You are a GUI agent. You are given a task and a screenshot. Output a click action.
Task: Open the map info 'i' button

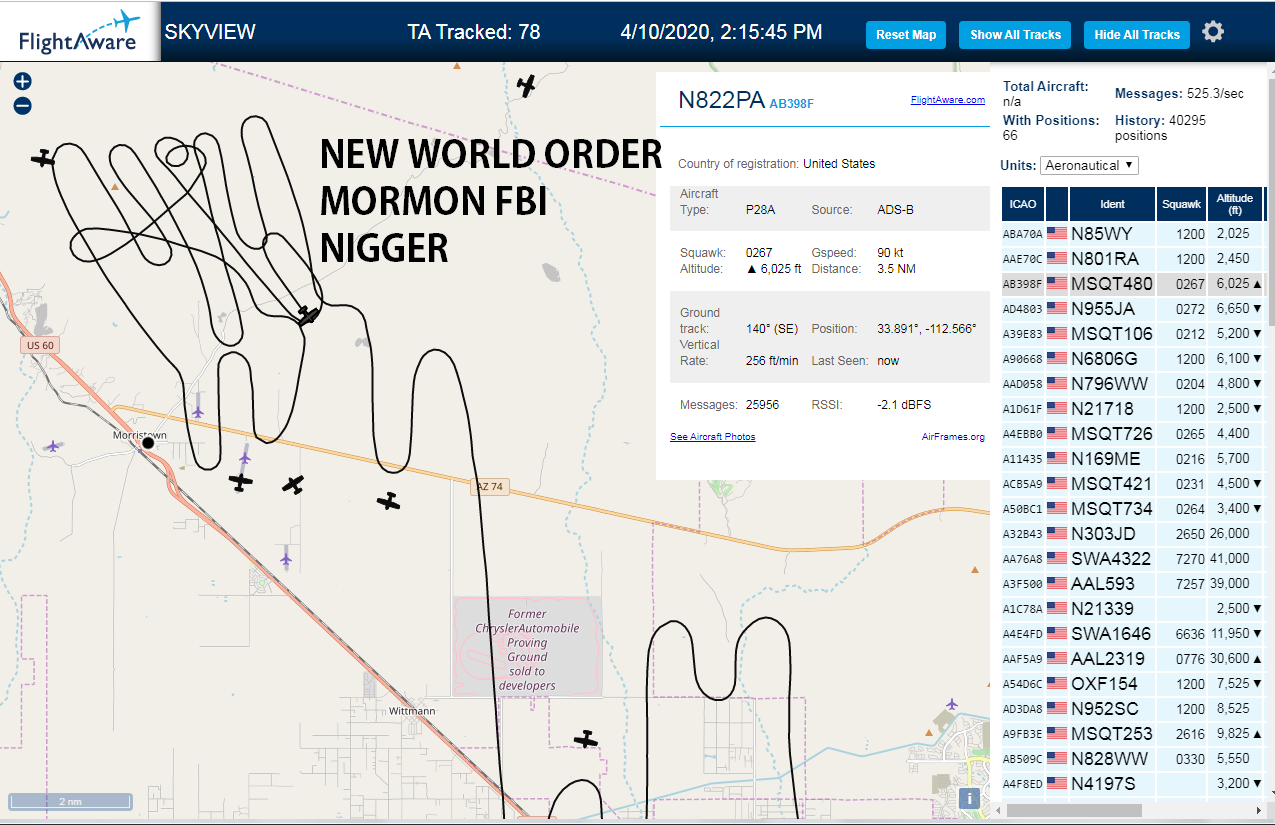pos(968,798)
